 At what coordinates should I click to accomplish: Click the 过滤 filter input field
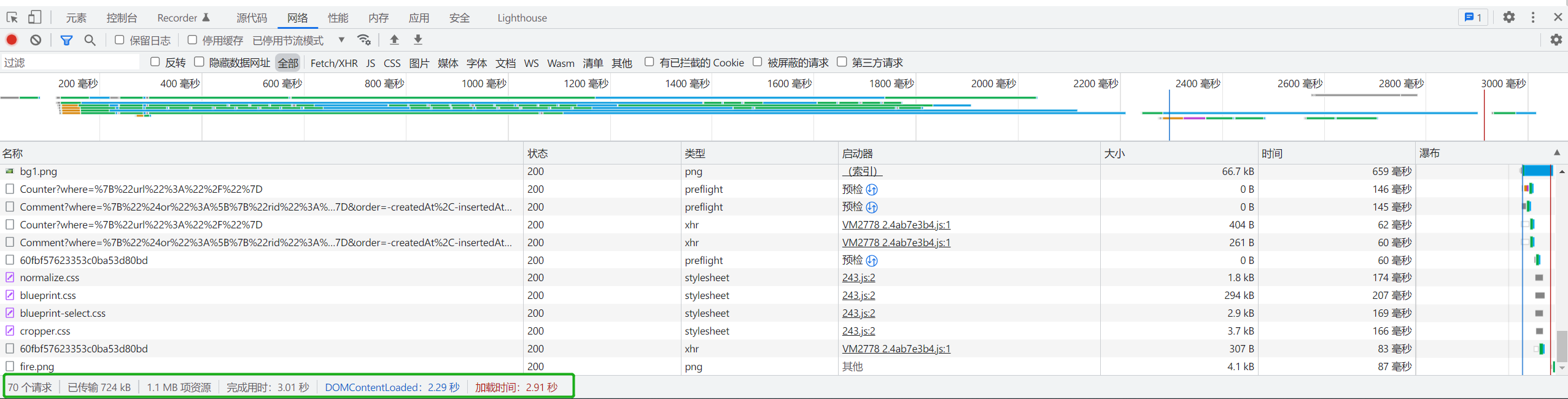click(71, 62)
